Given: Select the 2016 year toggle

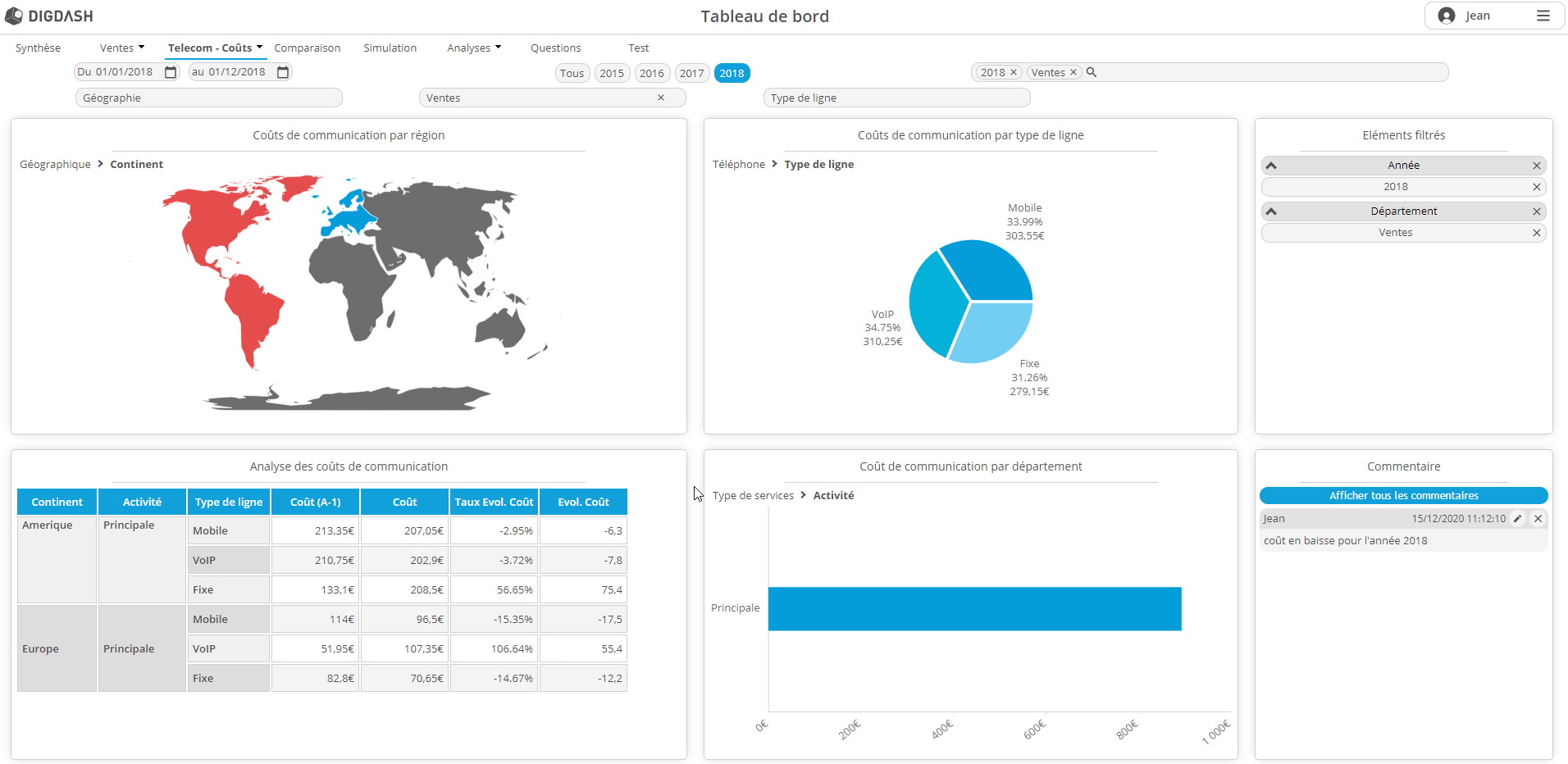Looking at the screenshot, I should pos(652,73).
